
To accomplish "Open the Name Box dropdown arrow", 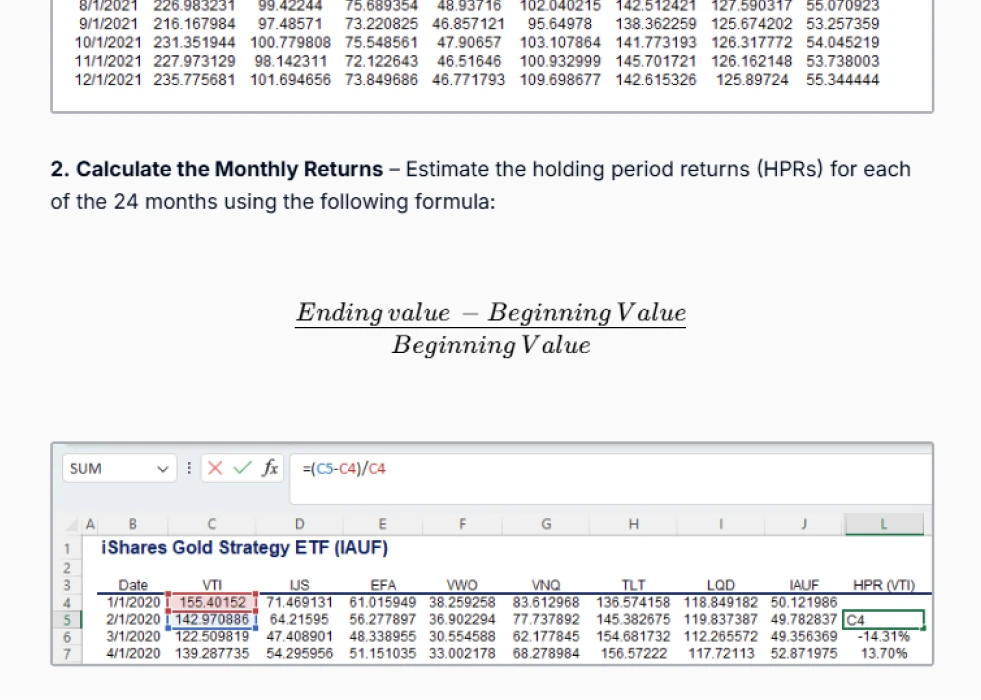I will [x=164, y=468].
